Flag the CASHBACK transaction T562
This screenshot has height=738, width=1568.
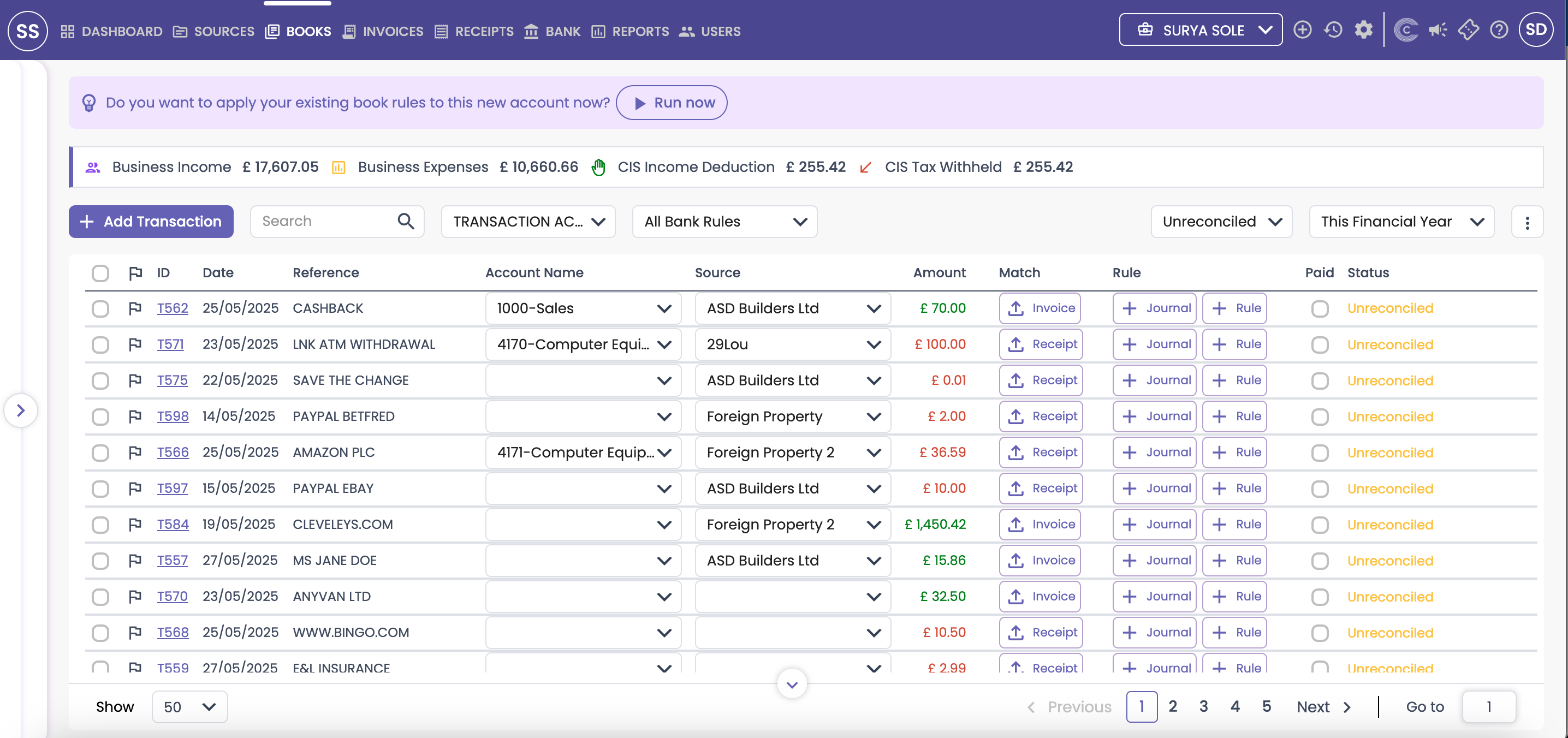[135, 308]
